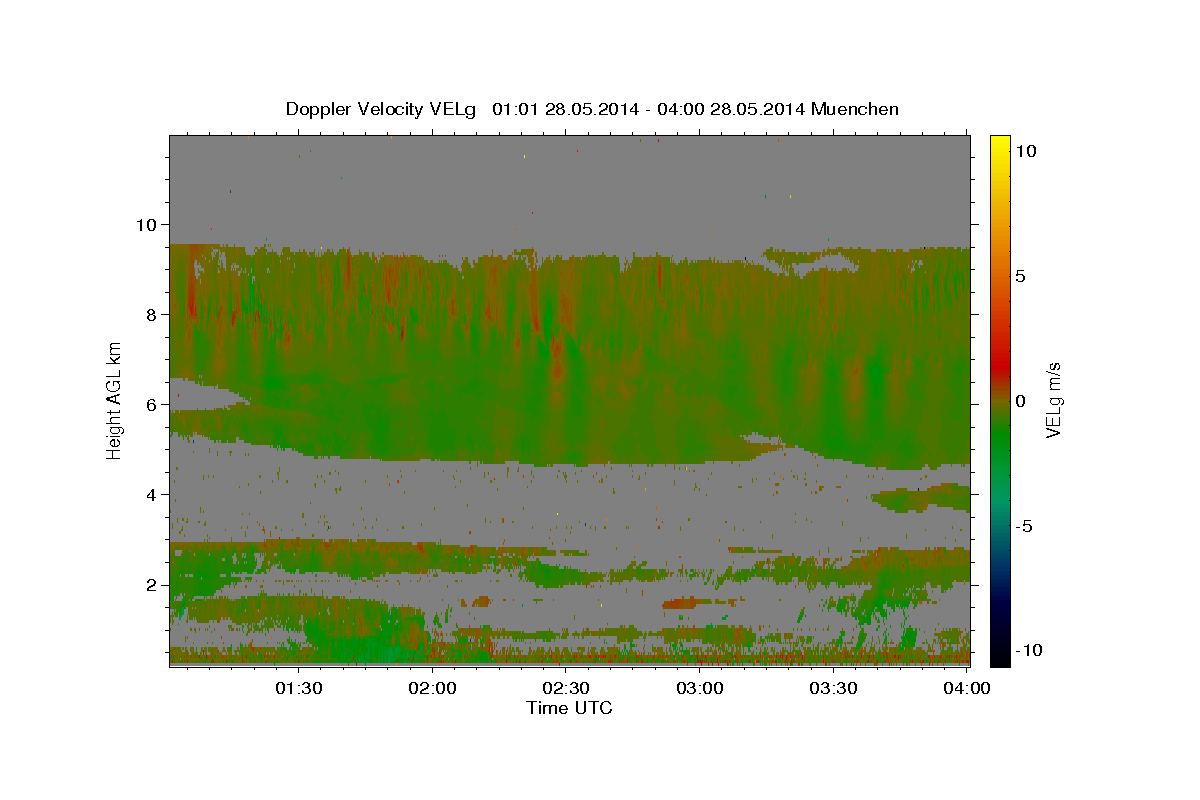
Task: Click the 03:30 time tick label
Action: tap(835, 688)
